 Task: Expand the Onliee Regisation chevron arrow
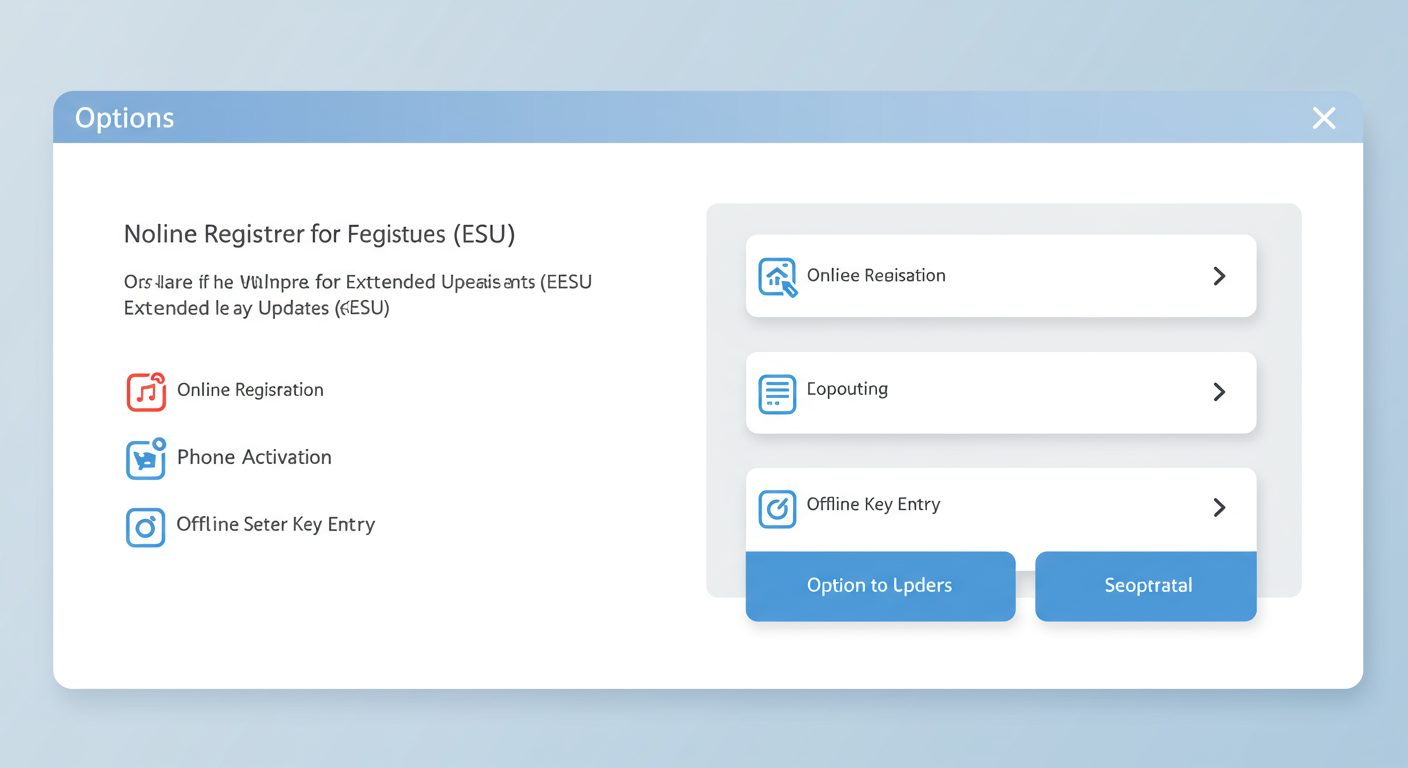tap(1219, 276)
